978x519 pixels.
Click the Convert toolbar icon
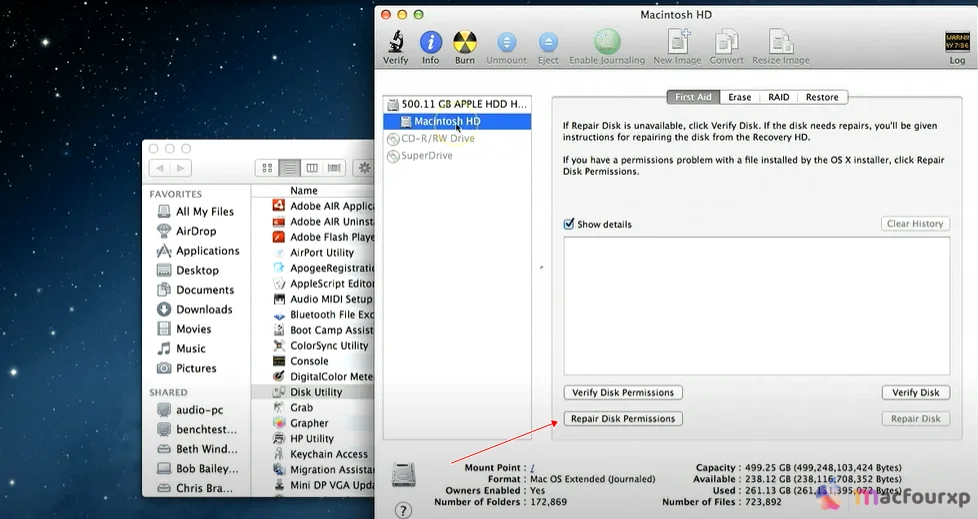tap(726, 42)
